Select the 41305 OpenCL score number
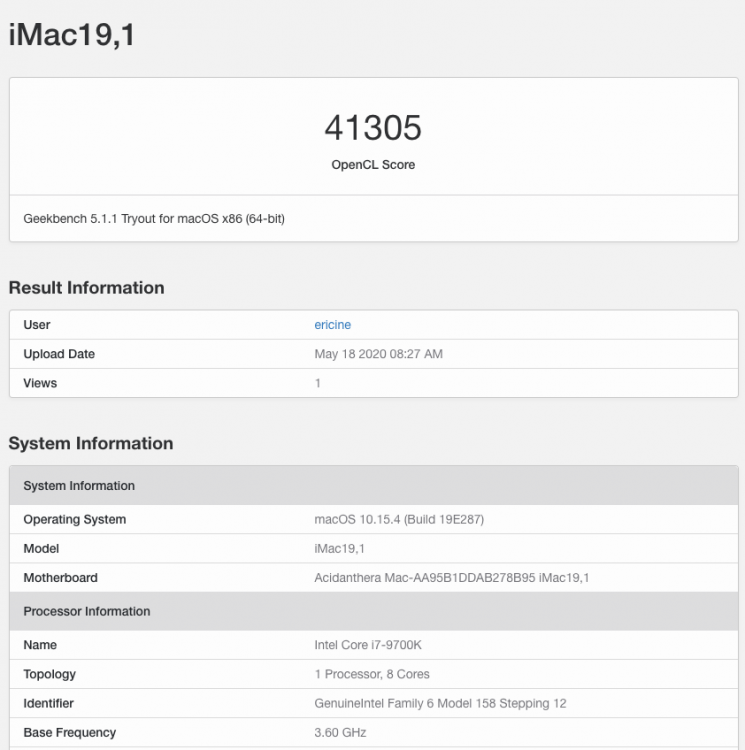Viewport: 745px width, 750px height. [373, 128]
